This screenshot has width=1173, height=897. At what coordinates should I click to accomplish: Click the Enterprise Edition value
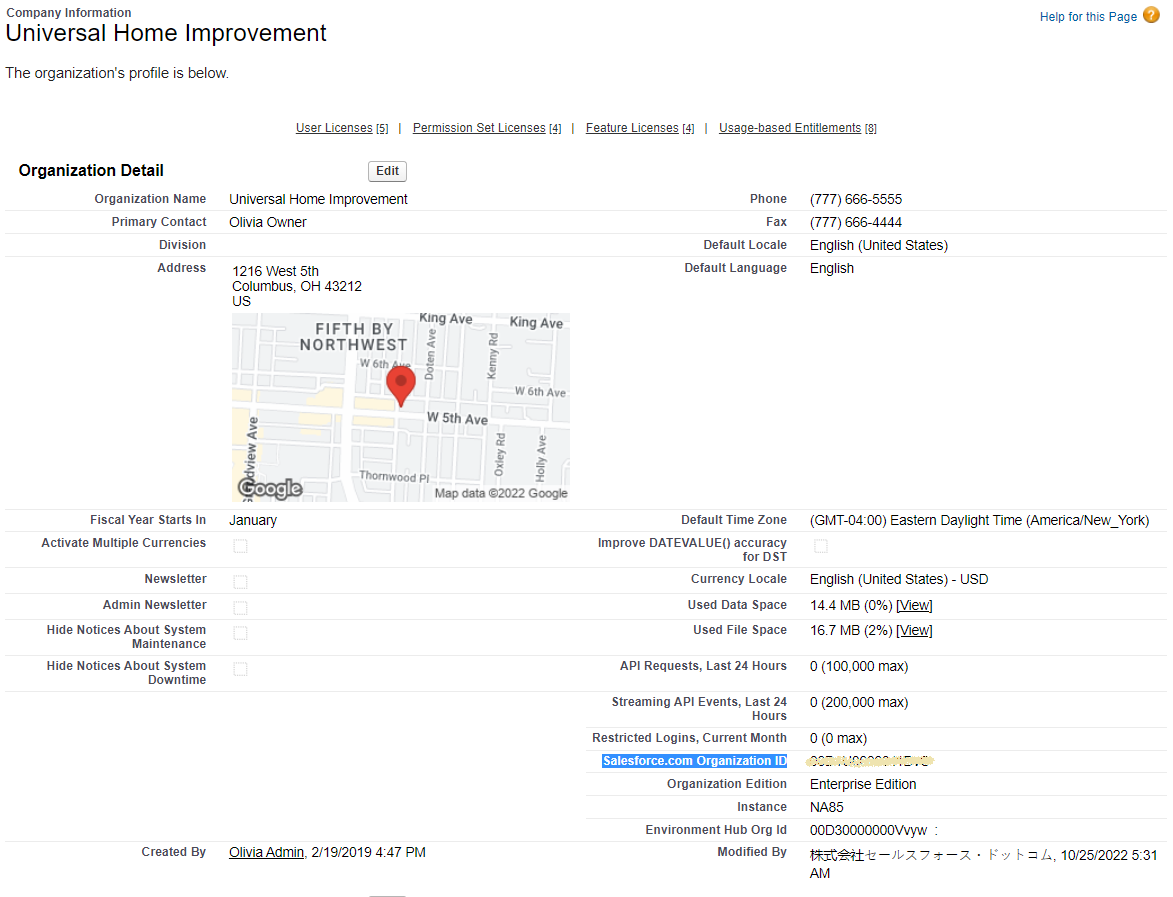click(x=863, y=784)
